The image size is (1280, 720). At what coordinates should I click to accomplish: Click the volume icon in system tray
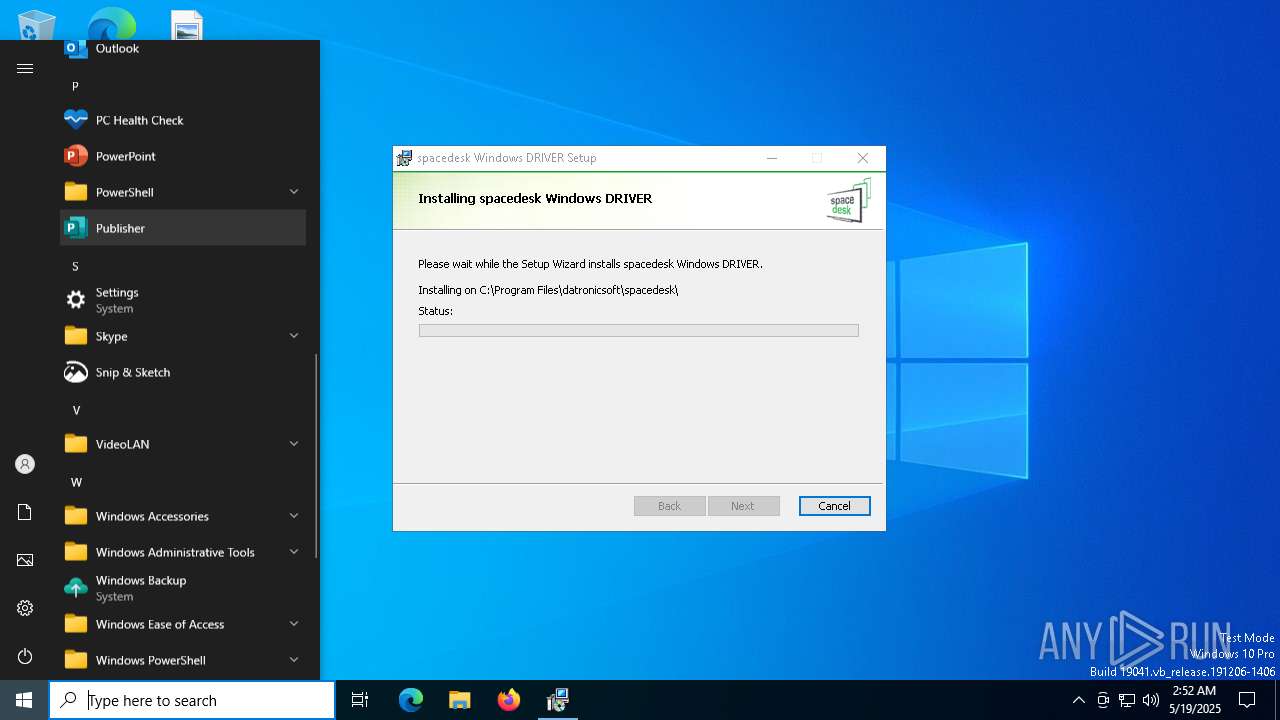[x=1150, y=700]
